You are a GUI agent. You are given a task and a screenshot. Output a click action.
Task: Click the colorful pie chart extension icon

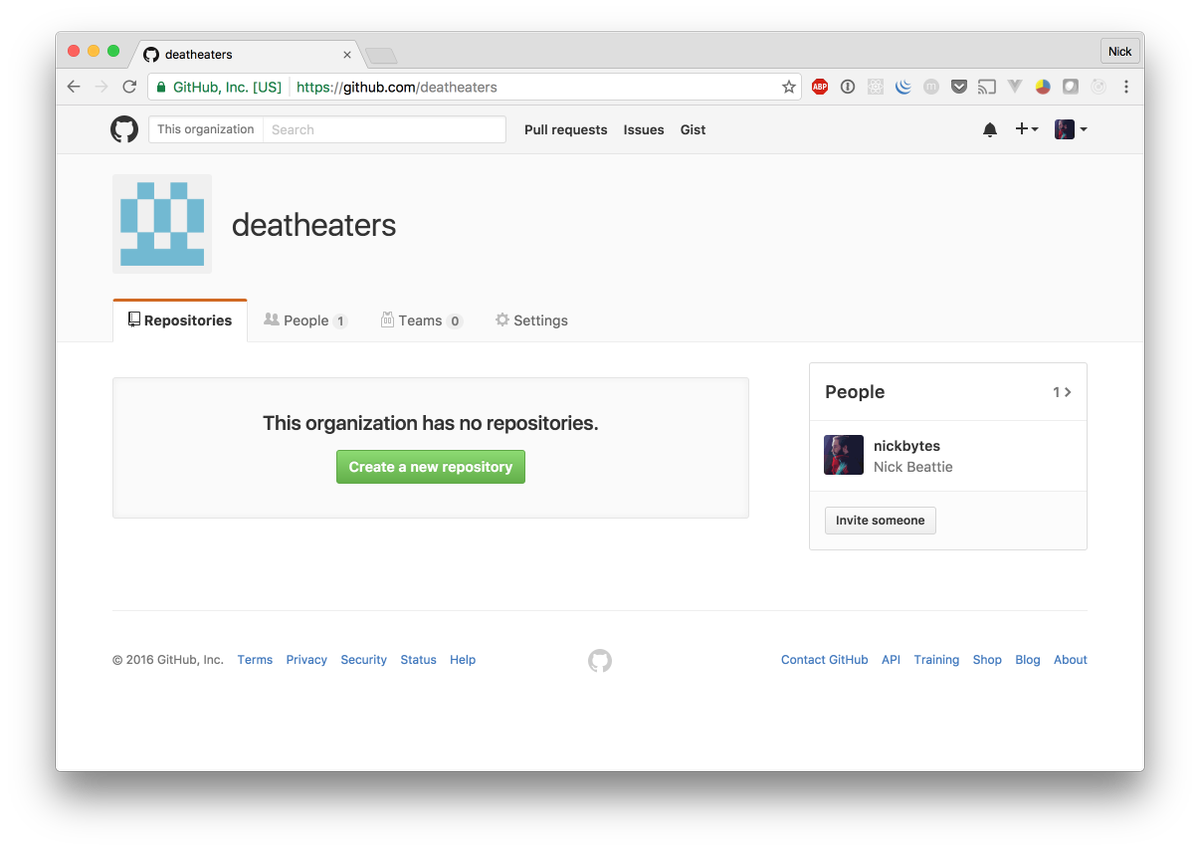pos(1043,87)
